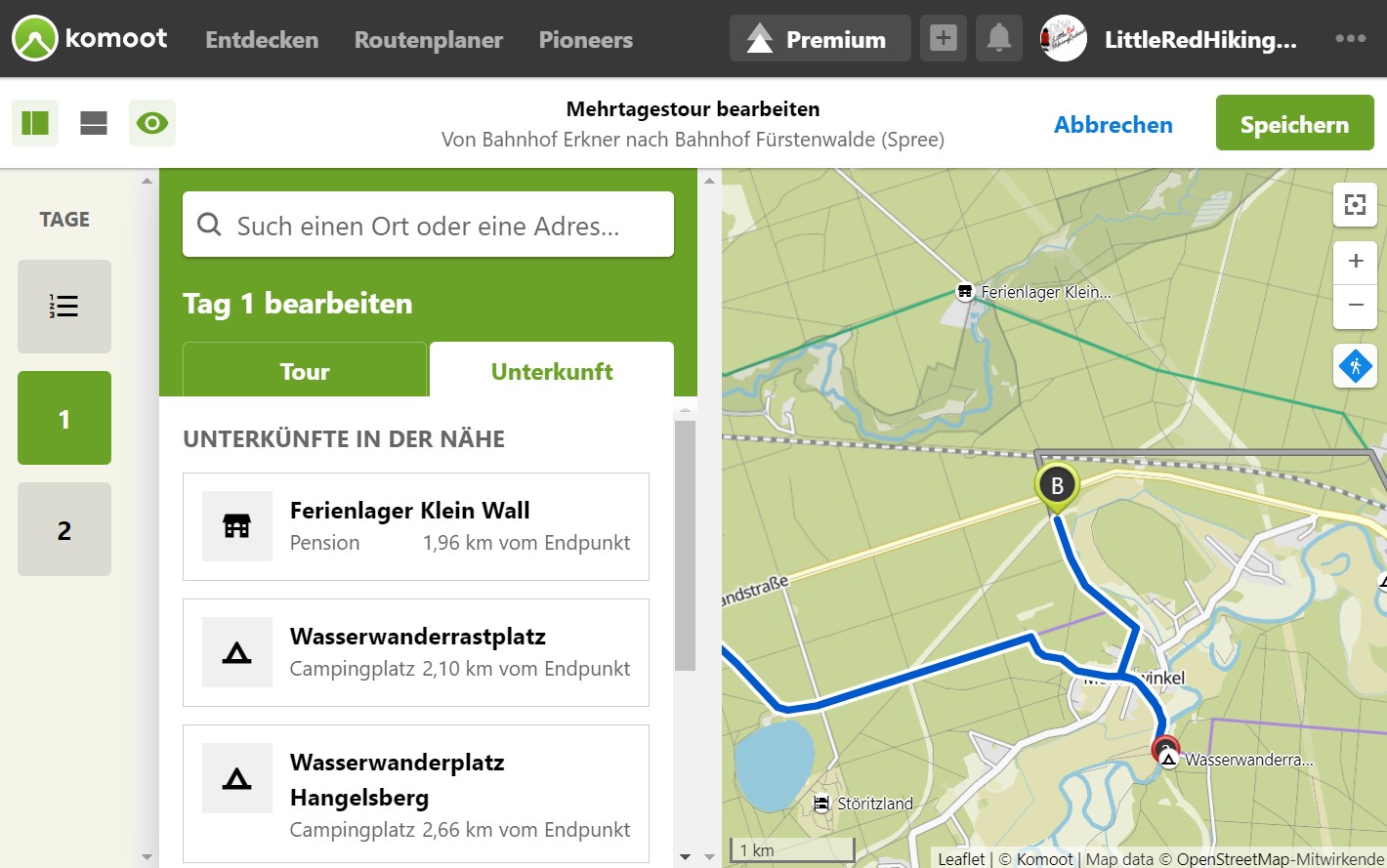Image resolution: width=1387 pixels, height=868 pixels.
Task: Switch to the Unterkunft tab
Action: (552, 370)
